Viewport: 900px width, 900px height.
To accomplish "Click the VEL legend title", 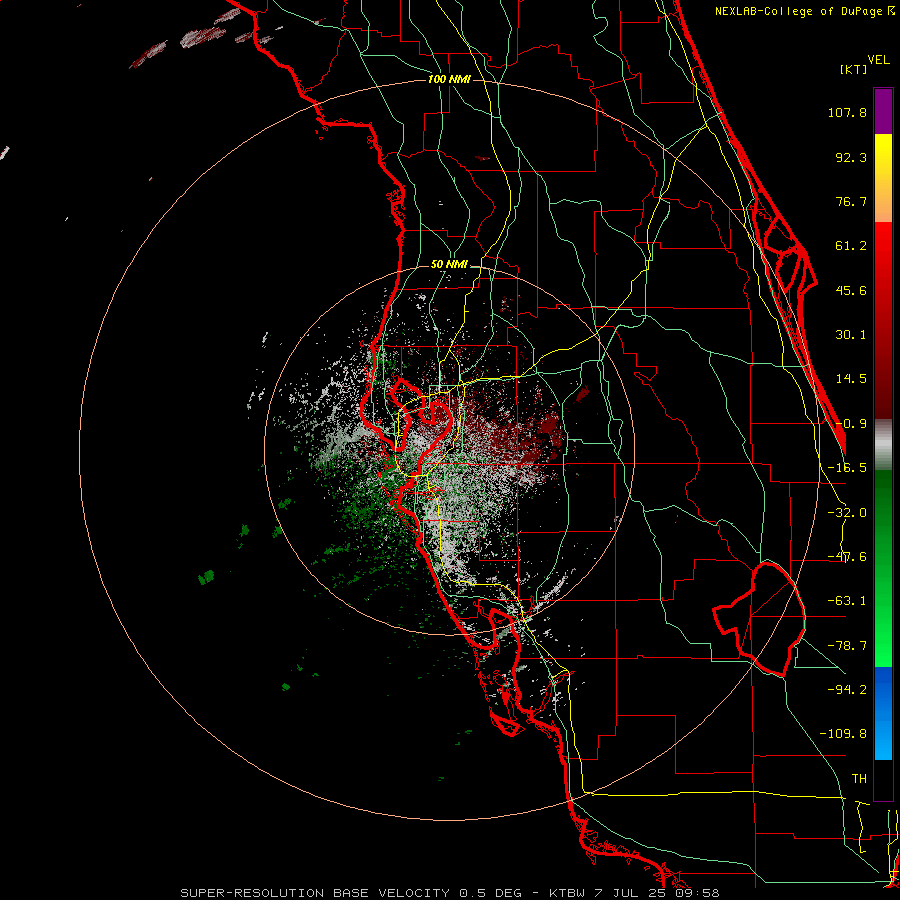I will pos(878,60).
